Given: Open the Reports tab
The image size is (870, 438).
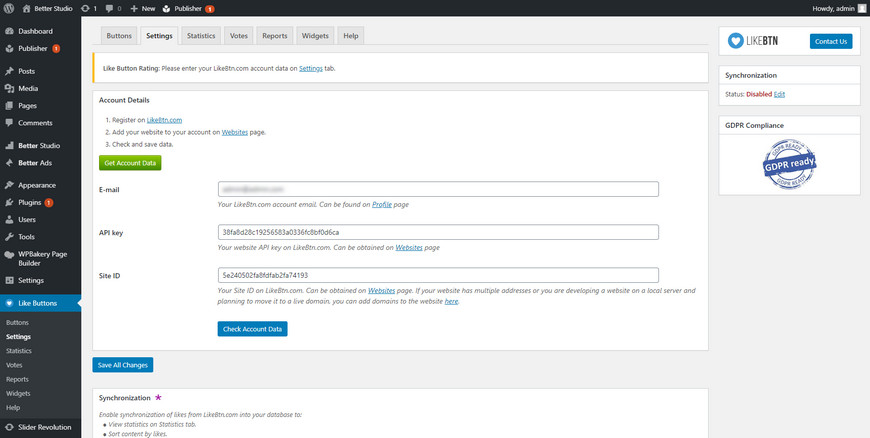Looking at the screenshot, I should tap(275, 36).
